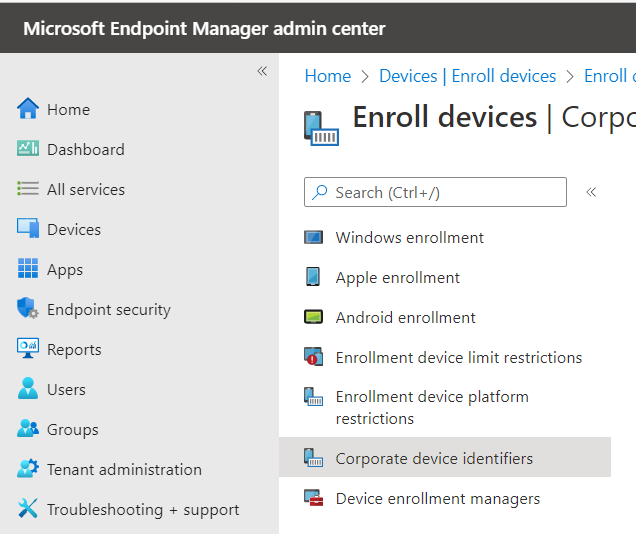Click the Windows enrollment icon
Viewport: 636px width, 534px height.
[314, 237]
